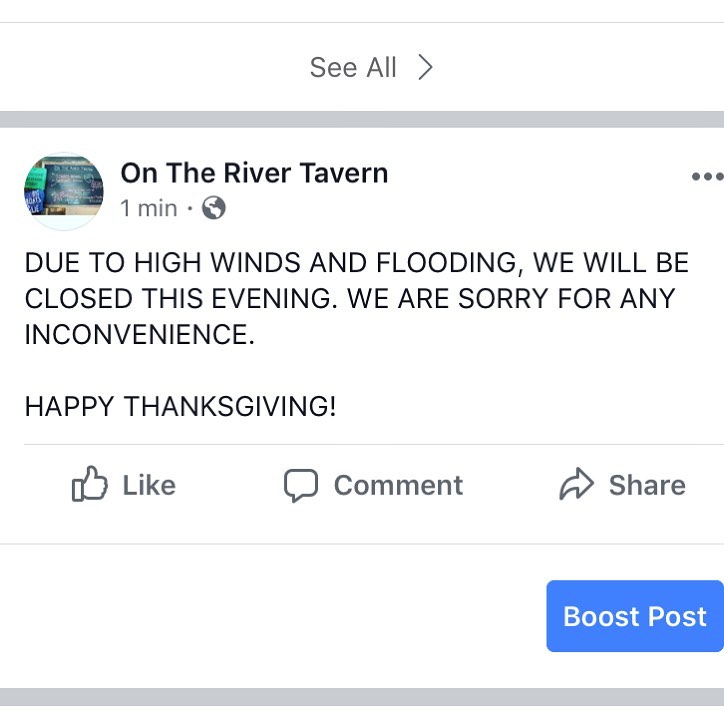Screen dimensions: 724x724
Task: Click the blue Boost Post button
Action: click(635, 616)
